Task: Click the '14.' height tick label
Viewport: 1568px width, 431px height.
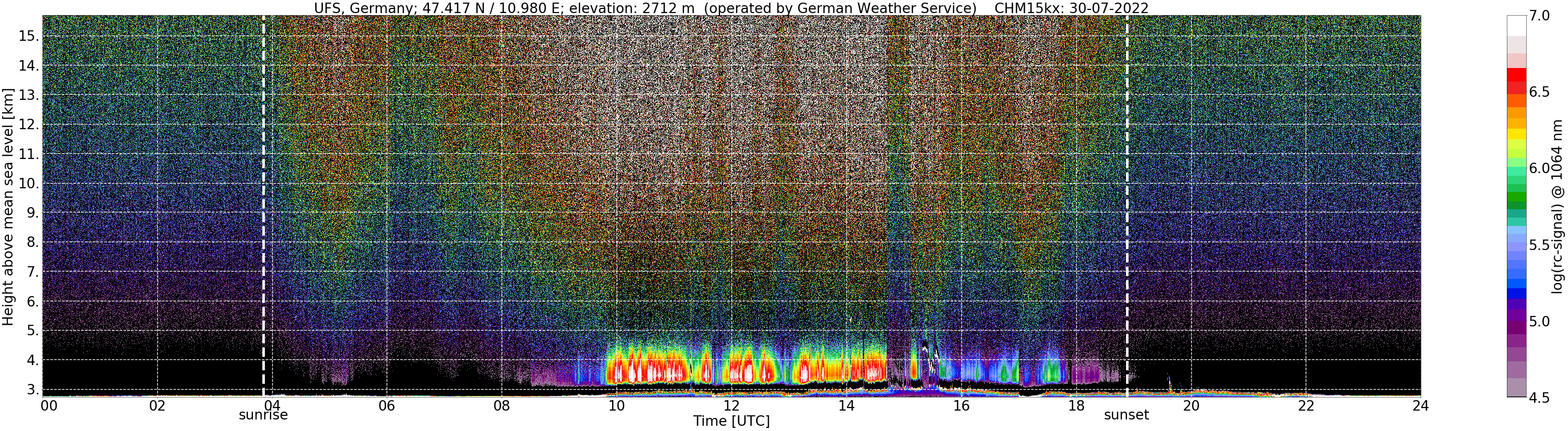Action: coord(29,66)
